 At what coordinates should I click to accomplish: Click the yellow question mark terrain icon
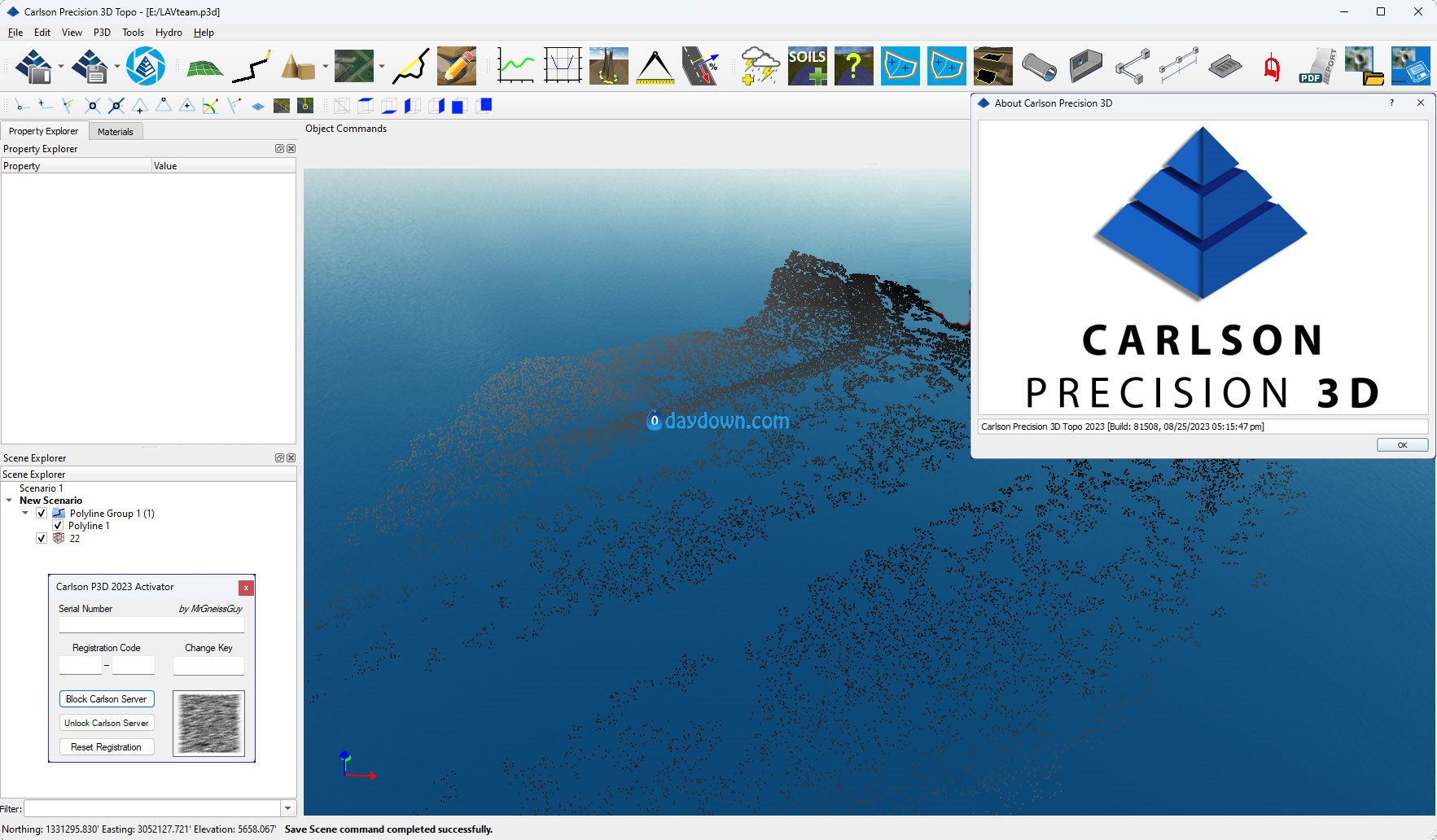853,66
